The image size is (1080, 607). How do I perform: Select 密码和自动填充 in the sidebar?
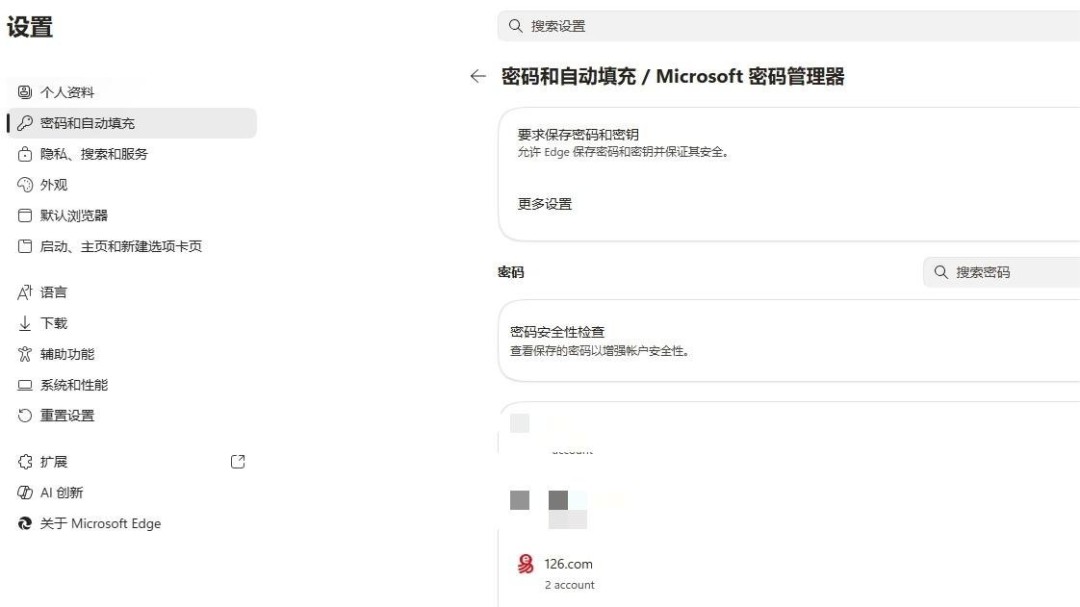[132, 123]
